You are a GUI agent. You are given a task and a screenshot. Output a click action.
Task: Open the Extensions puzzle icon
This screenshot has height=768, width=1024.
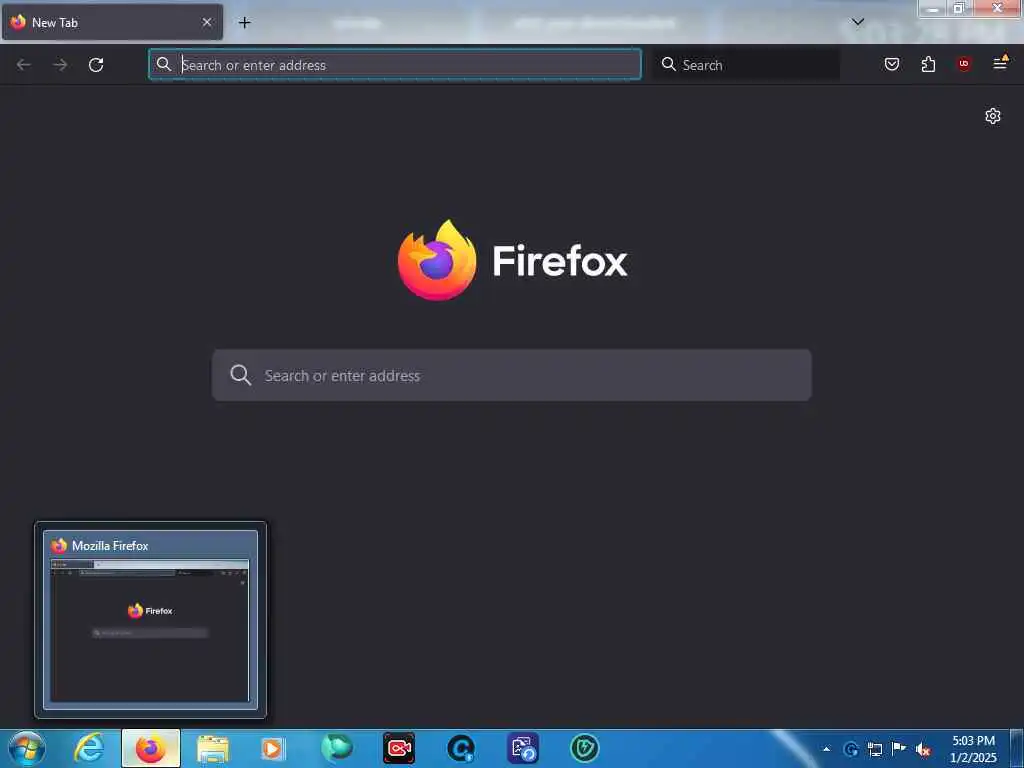pyautogui.click(x=928, y=64)
